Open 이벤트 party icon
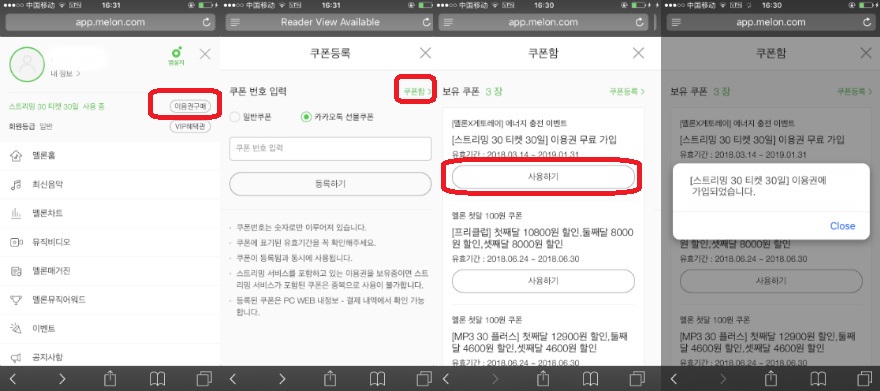The image size is (880, 391). pyautogui.click(x=16, y=329)
